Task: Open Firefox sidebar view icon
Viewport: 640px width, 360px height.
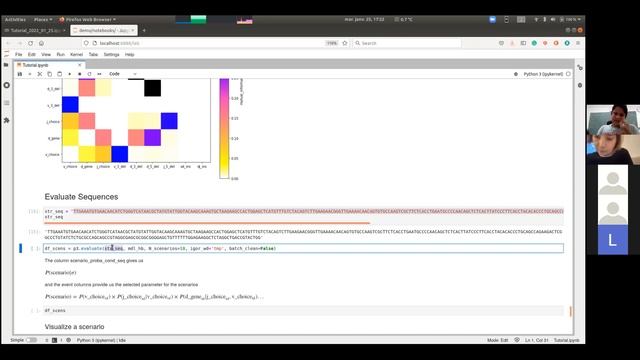Action: click(523, 43)
